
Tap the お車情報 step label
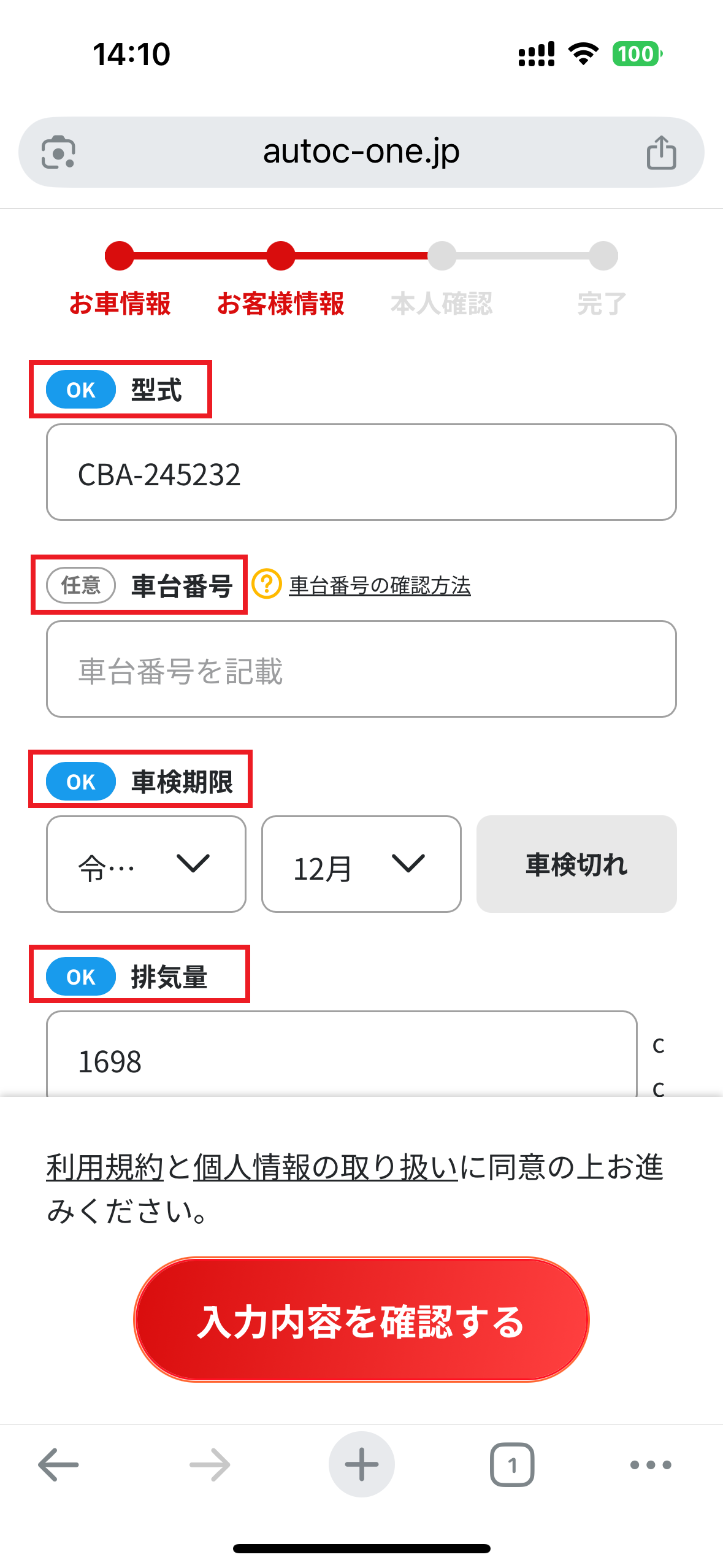(x=120, y=304)
